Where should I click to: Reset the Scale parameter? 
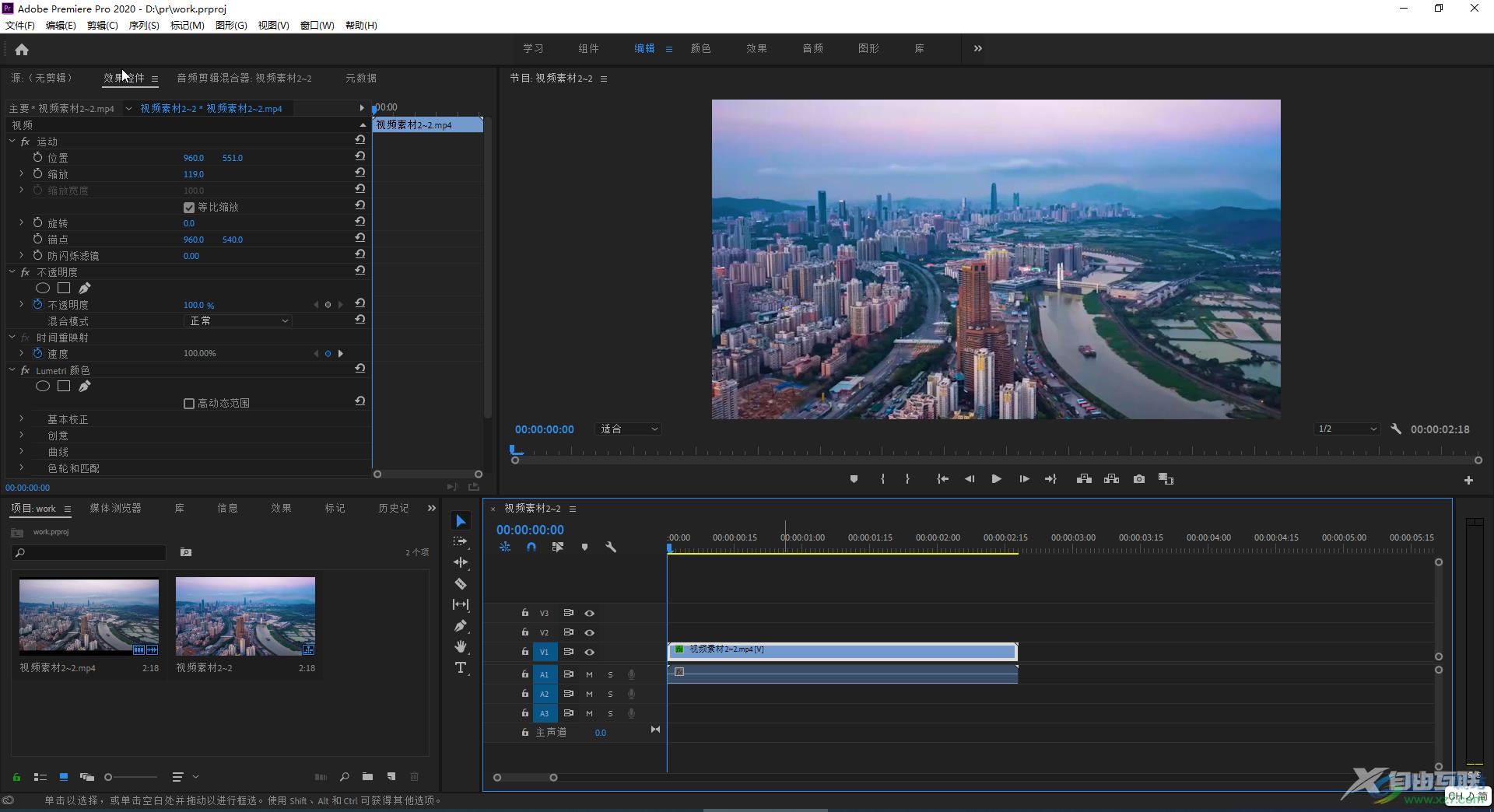(x=360, y=173)
